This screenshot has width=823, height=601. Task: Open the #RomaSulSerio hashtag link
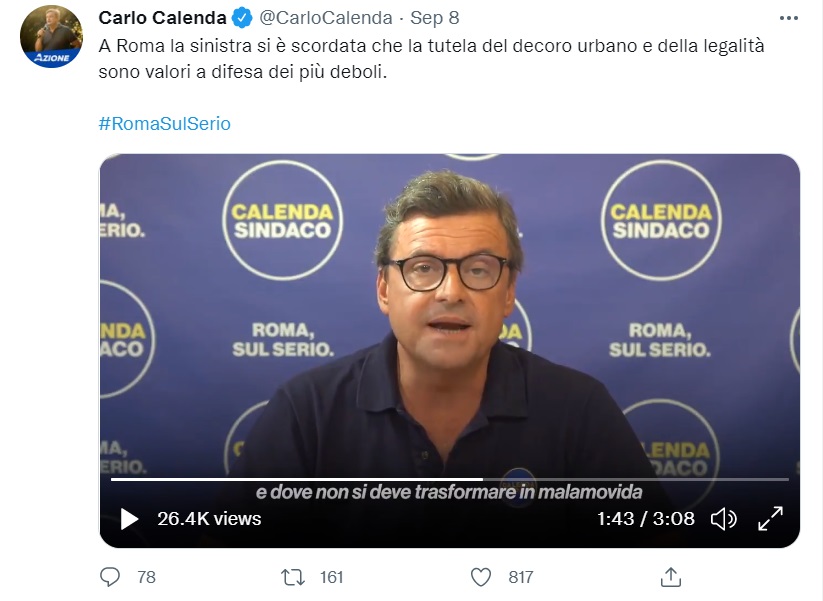click(164, 123)
